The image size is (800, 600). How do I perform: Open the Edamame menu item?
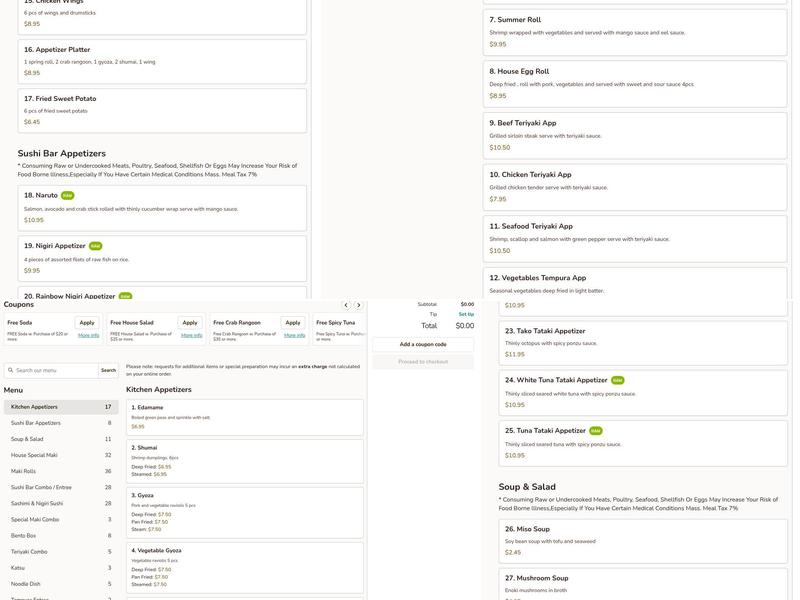244,416
